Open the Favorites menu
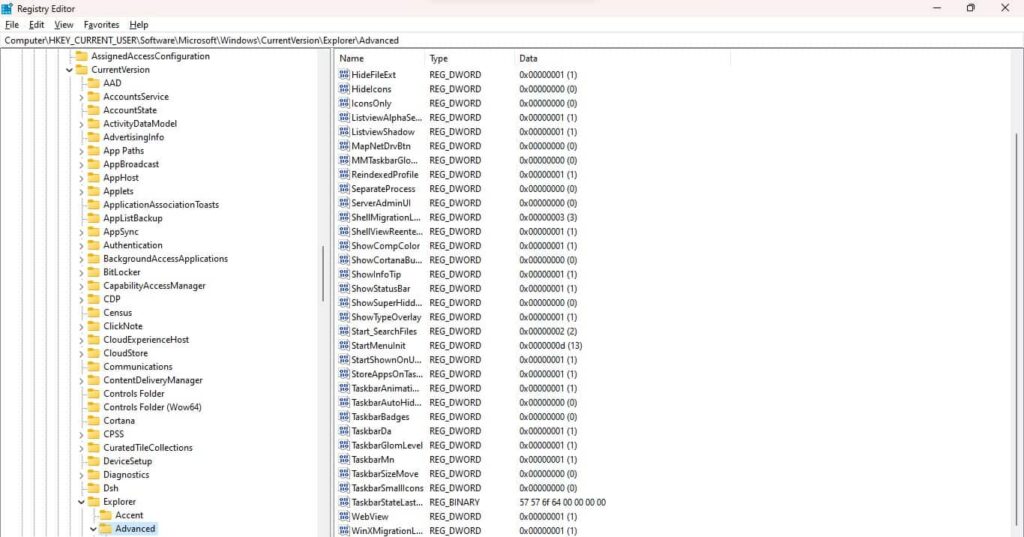 point(101,24)
